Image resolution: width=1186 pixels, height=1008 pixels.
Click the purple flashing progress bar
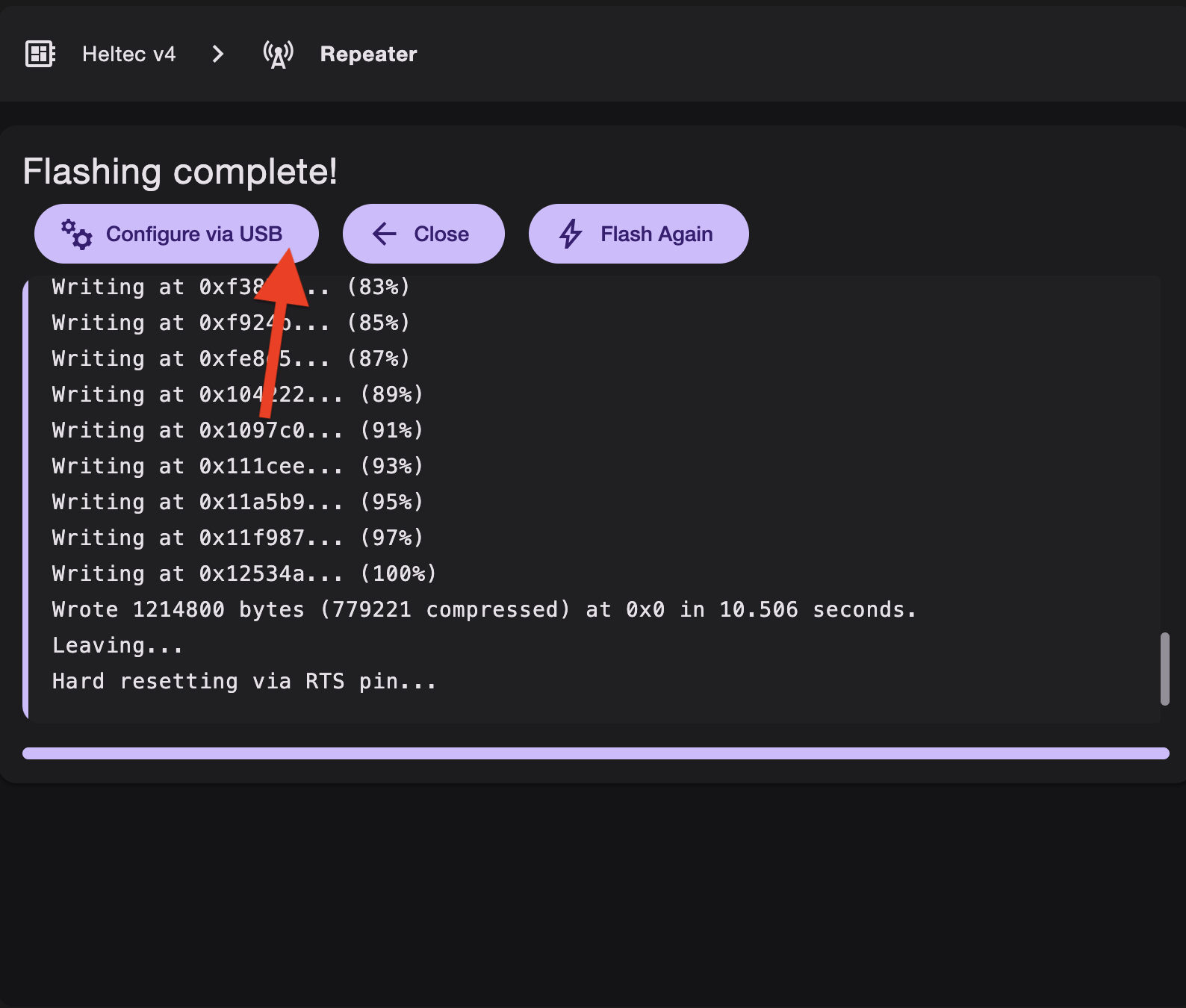click(x=595, y=753)
